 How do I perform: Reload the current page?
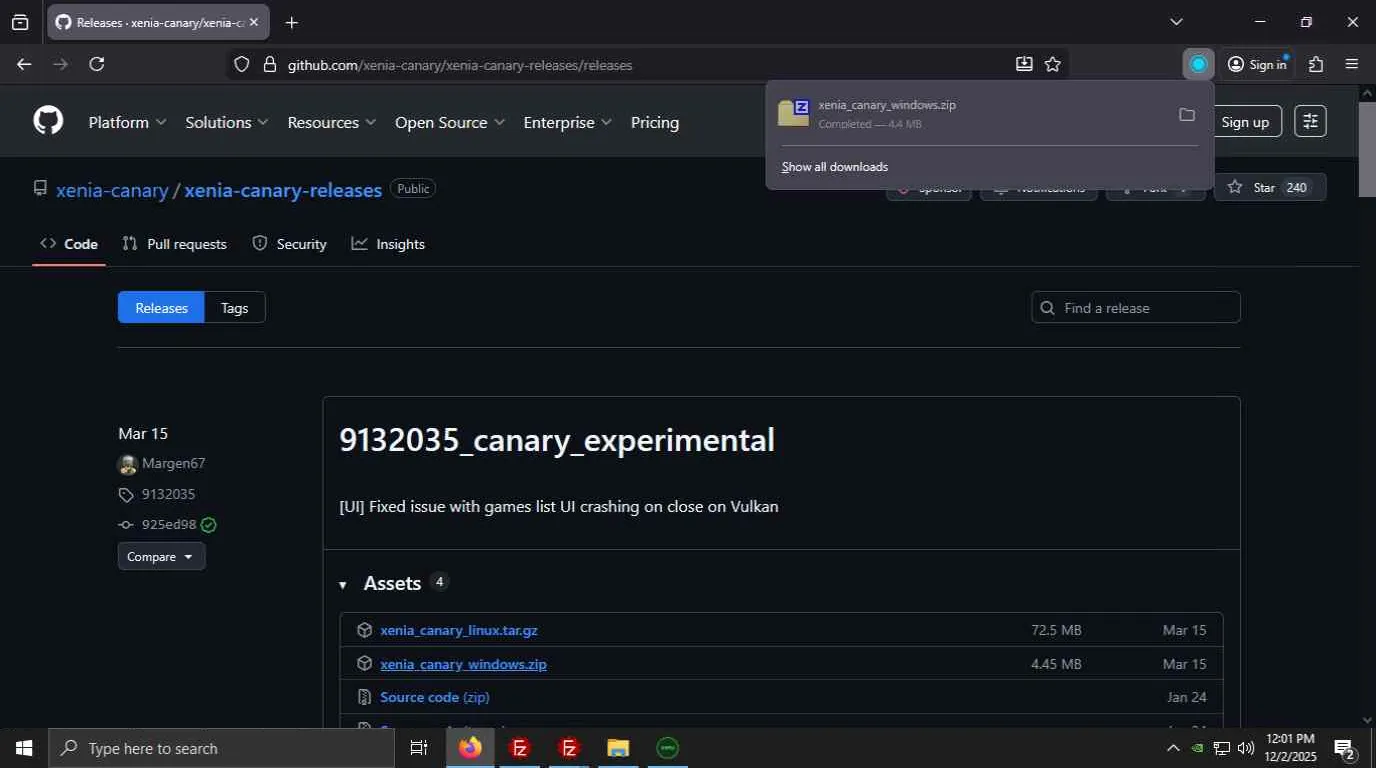tap(97, 64)
